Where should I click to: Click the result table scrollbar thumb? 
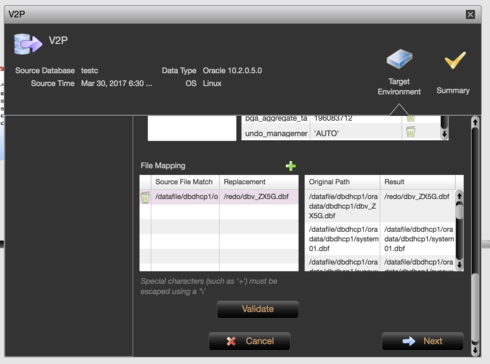pyautogui.click(x=459, y=211)
